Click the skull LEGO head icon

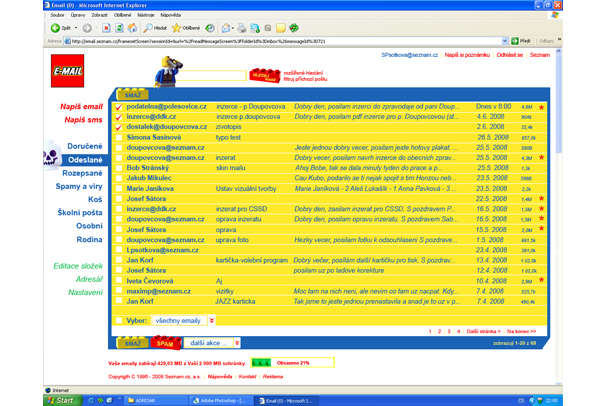click(x=52, y=157)
